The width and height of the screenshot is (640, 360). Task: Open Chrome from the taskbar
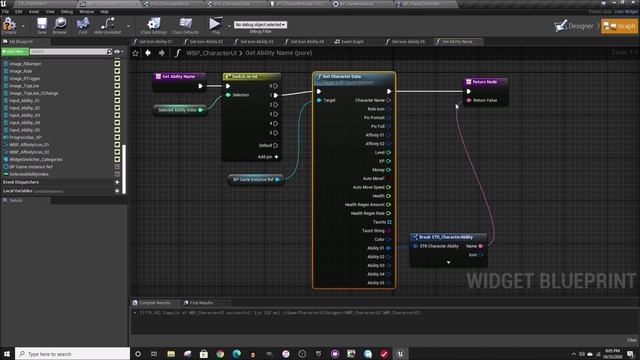tap(220, 354)
